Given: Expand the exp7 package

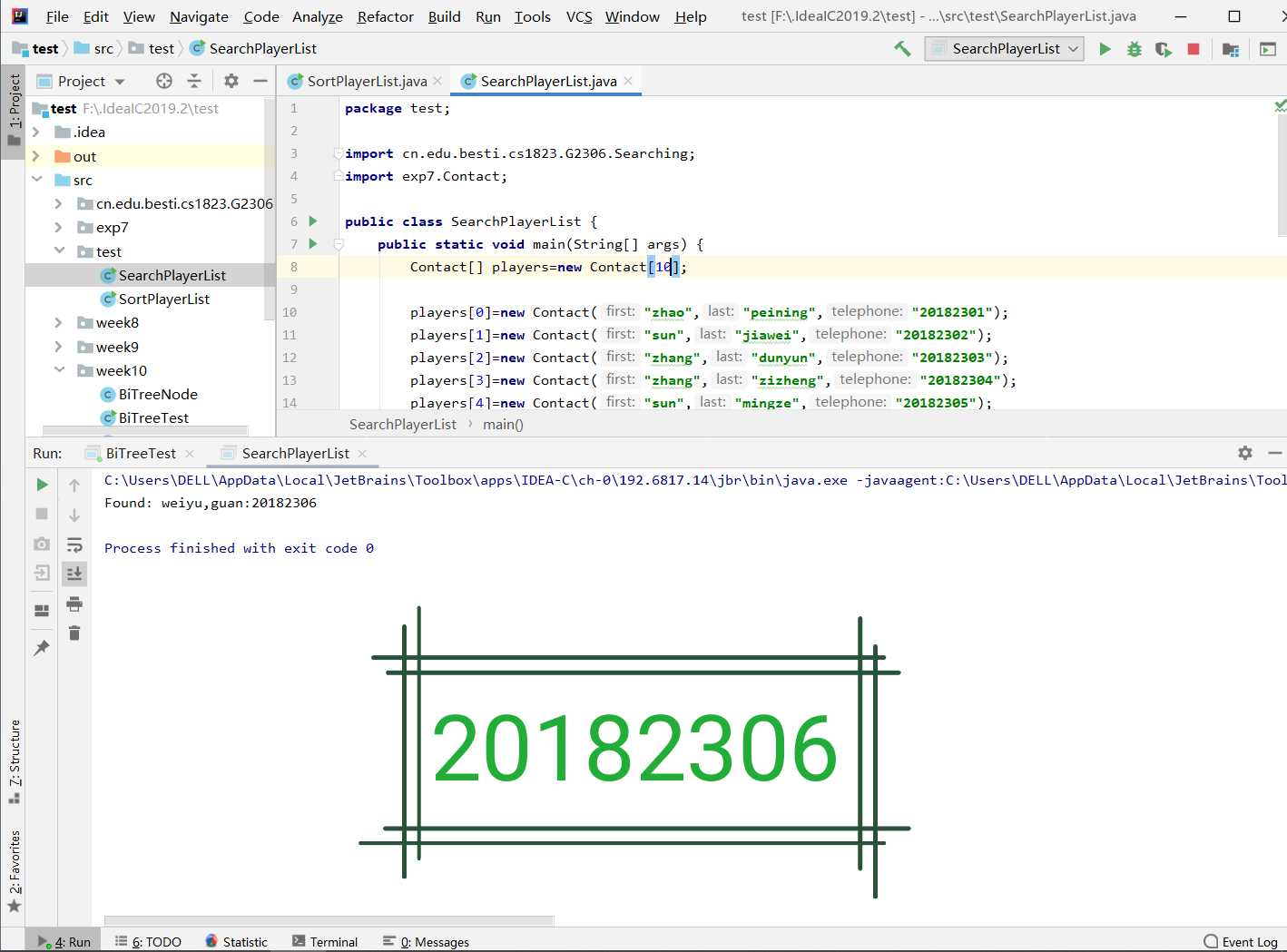Looking at the screenshot, I should point(58,228).
